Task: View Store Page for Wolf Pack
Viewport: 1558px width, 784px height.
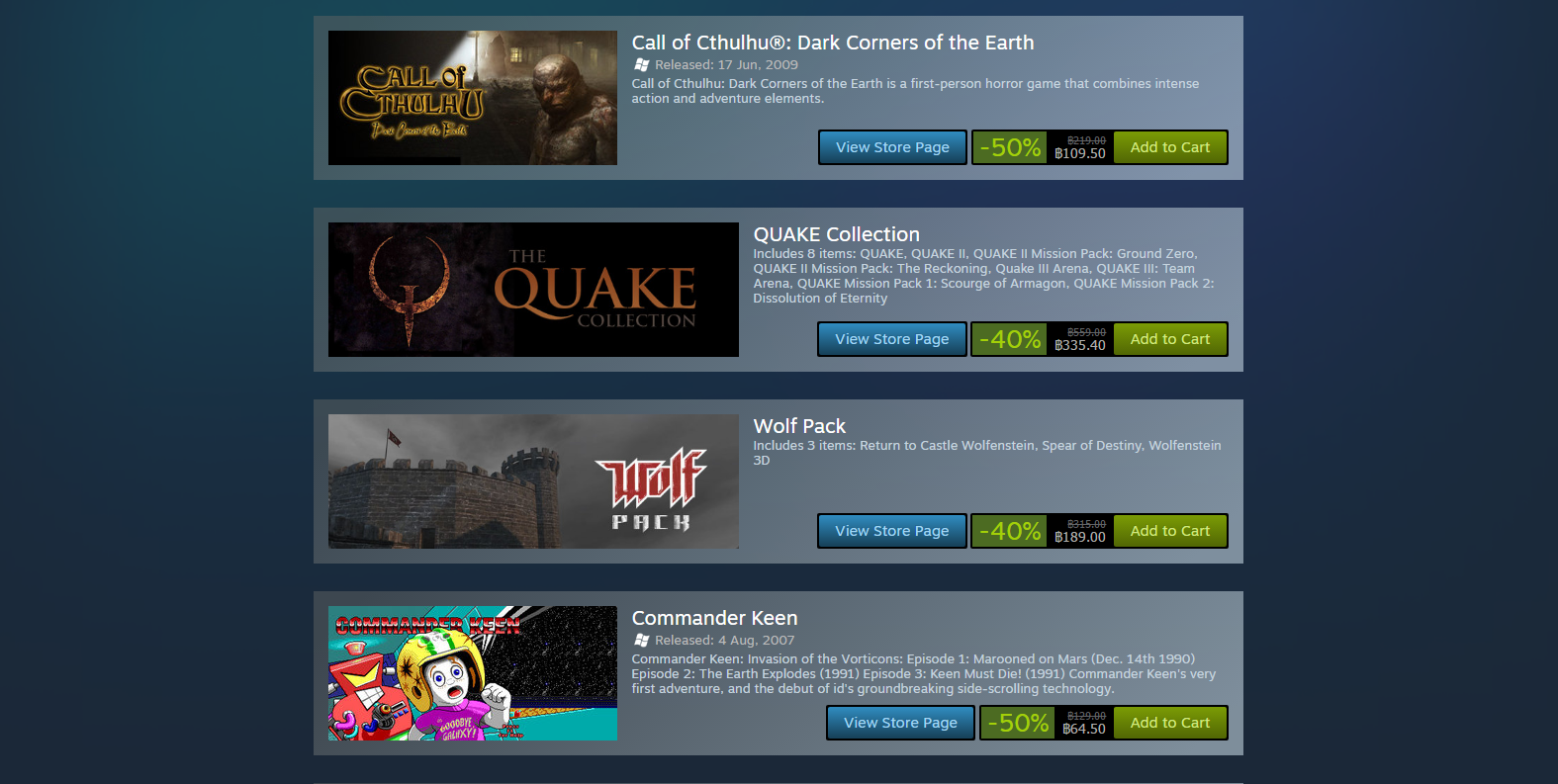Action: pos(892,531)
